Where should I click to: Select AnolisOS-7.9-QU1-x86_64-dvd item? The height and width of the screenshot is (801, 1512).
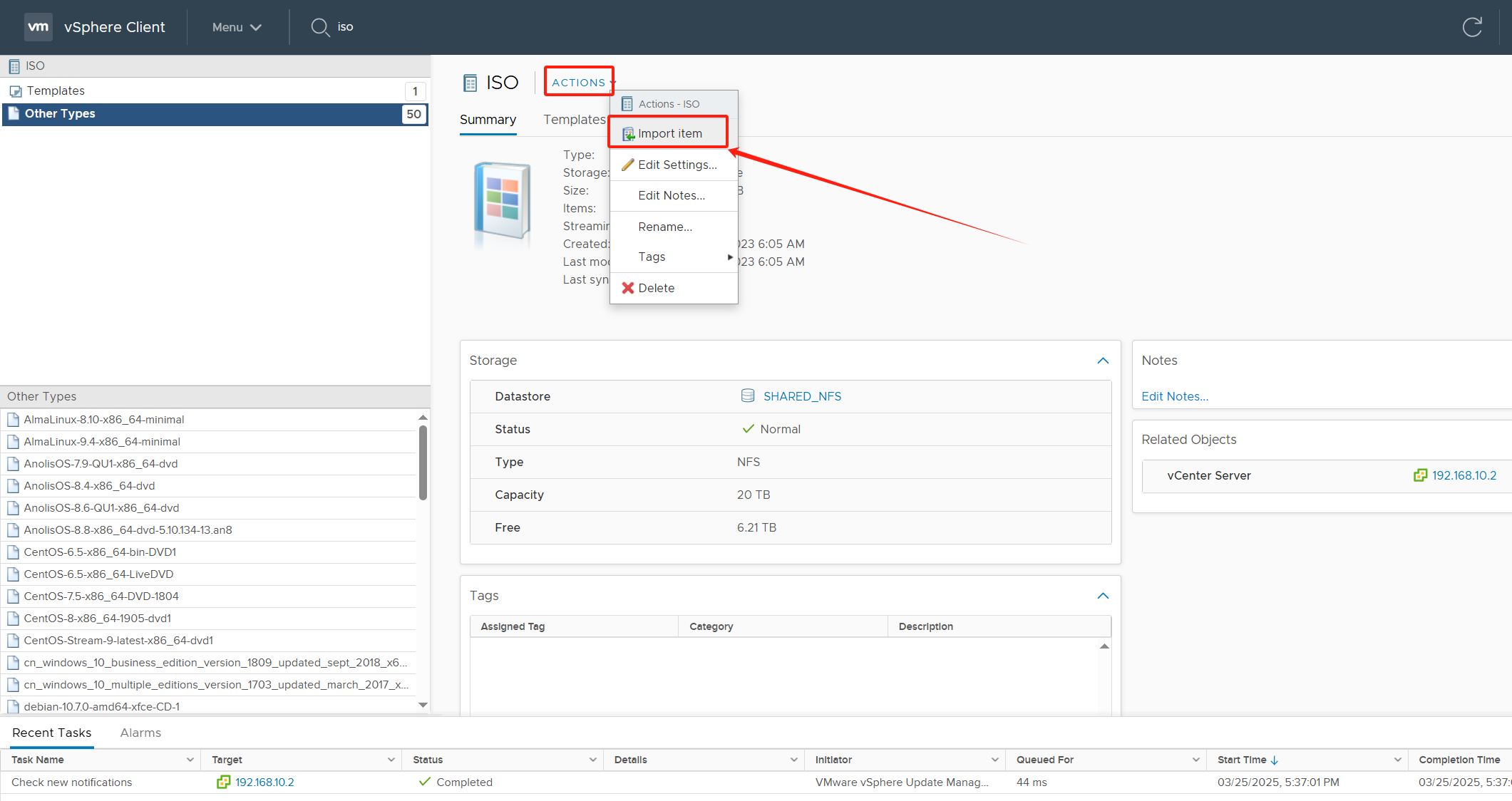coord(208,464)
